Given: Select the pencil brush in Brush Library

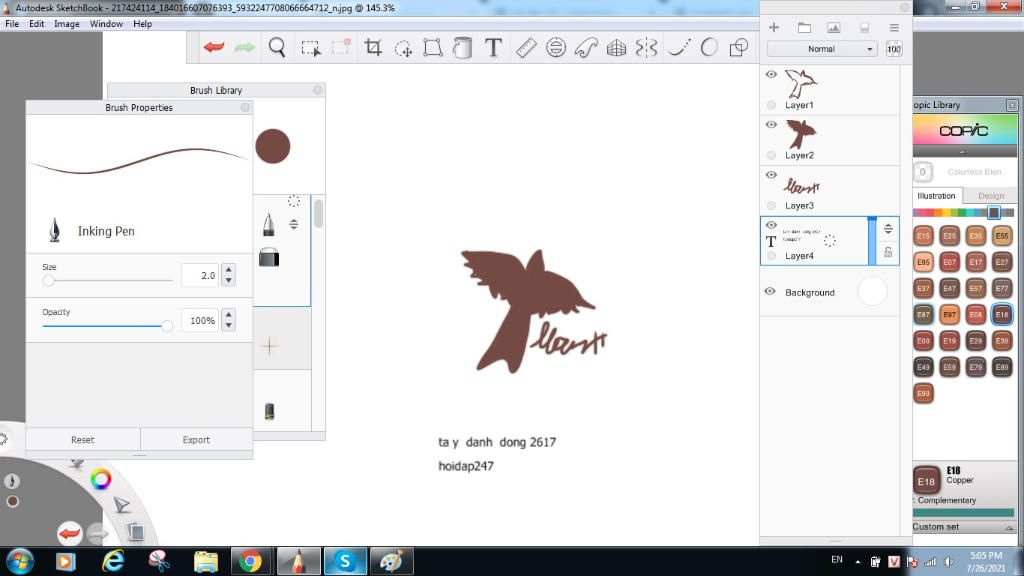Looking at the screenshot, I should 268,225.
